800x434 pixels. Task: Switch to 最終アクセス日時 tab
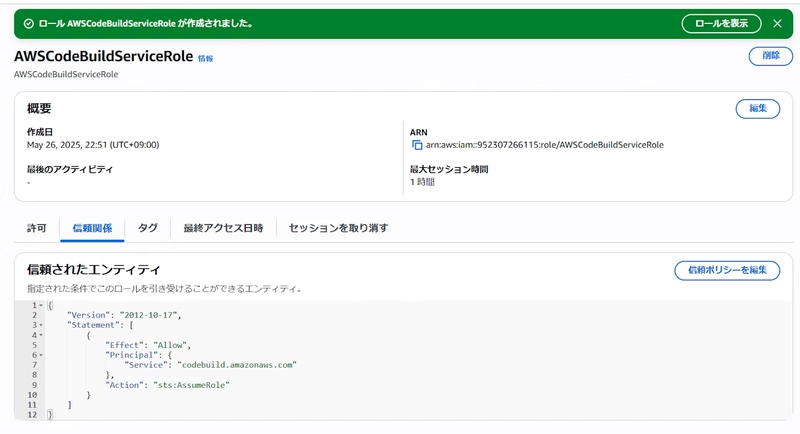[x=223, y=228]
